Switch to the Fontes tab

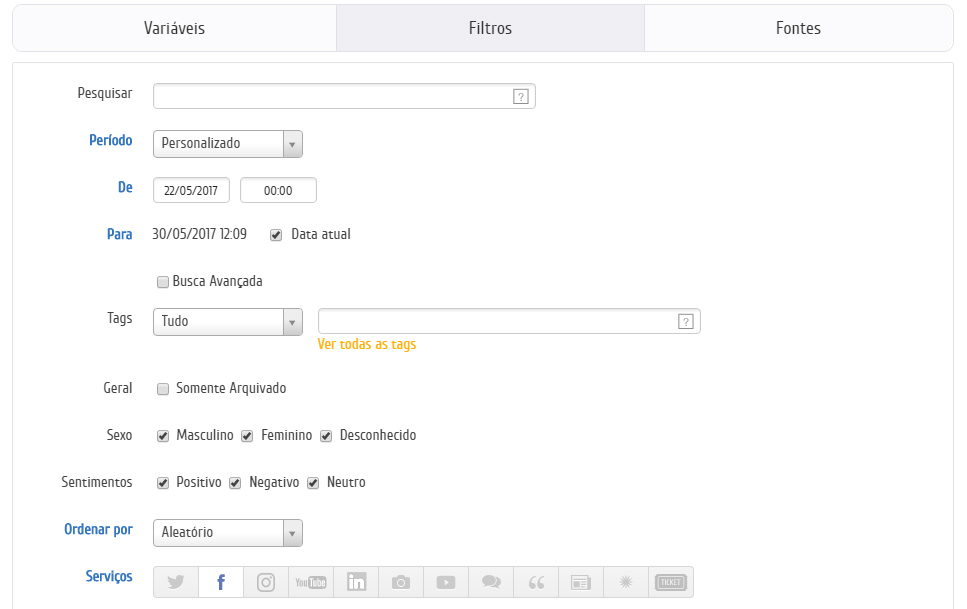click(x=798, y=28)
